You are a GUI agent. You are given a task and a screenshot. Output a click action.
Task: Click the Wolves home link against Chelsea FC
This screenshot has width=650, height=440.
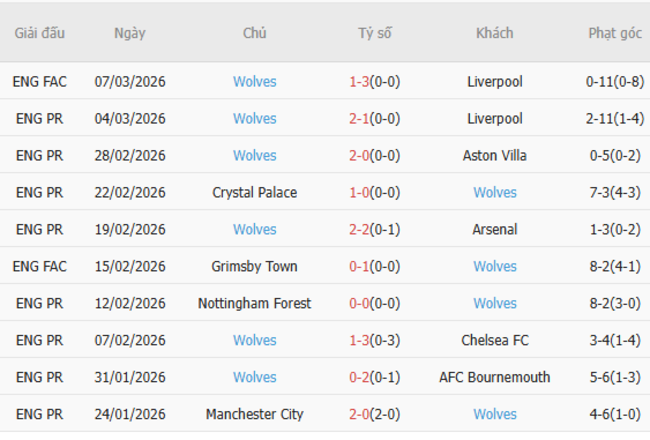254,341
